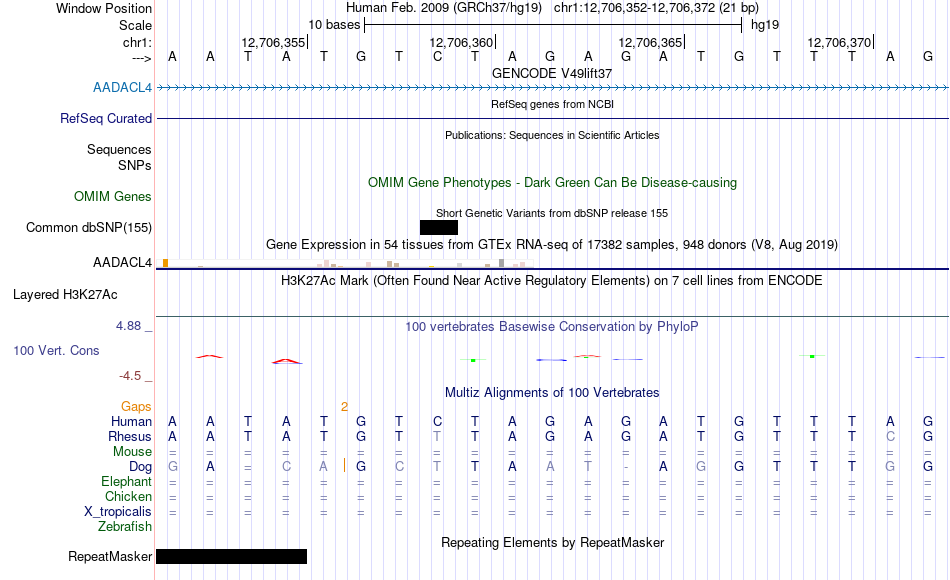Click the C base in Rhesus row

click(x=889, y=436)
